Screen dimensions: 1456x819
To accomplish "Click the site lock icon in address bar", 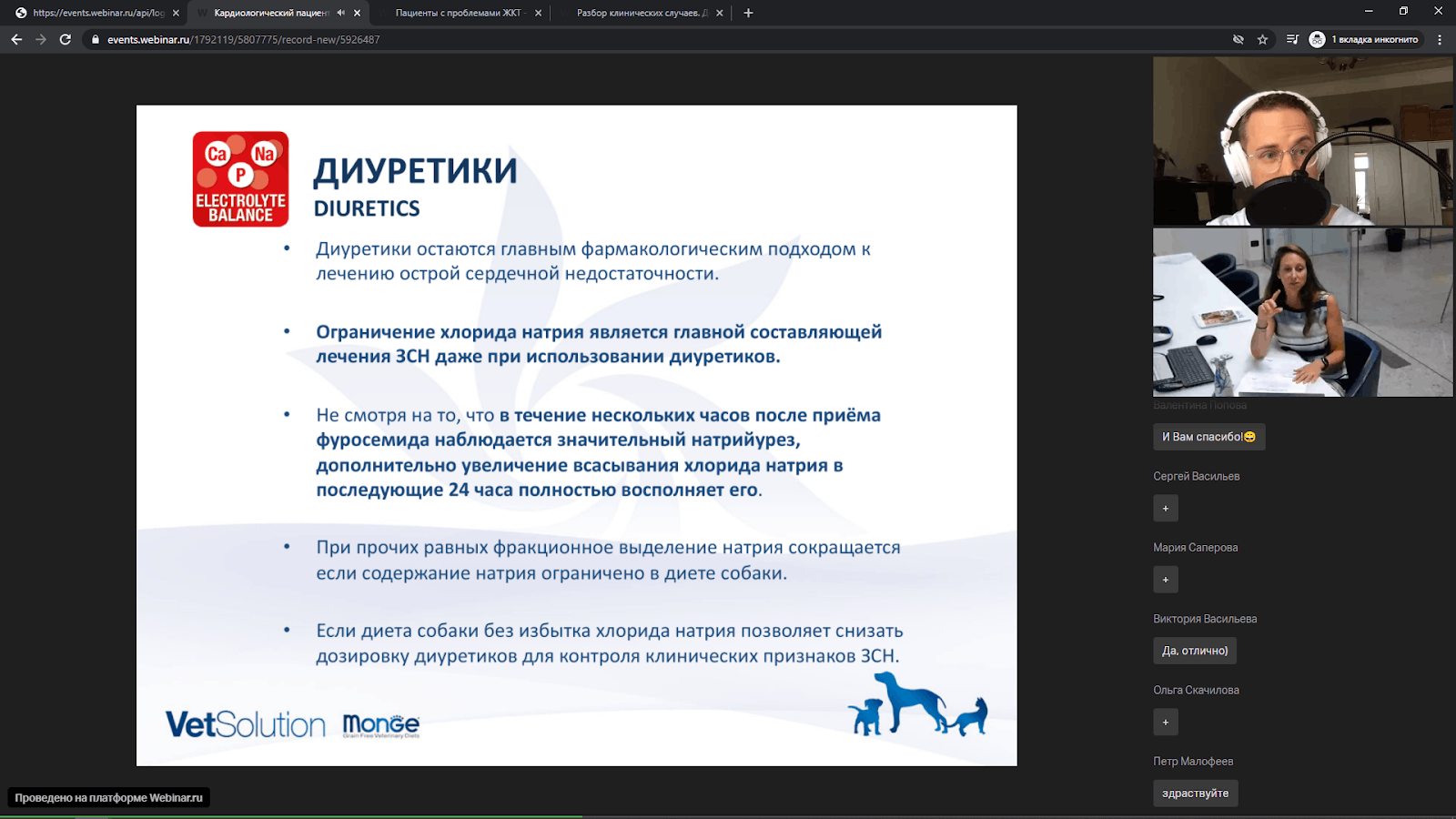I will [x=96, y=39].
